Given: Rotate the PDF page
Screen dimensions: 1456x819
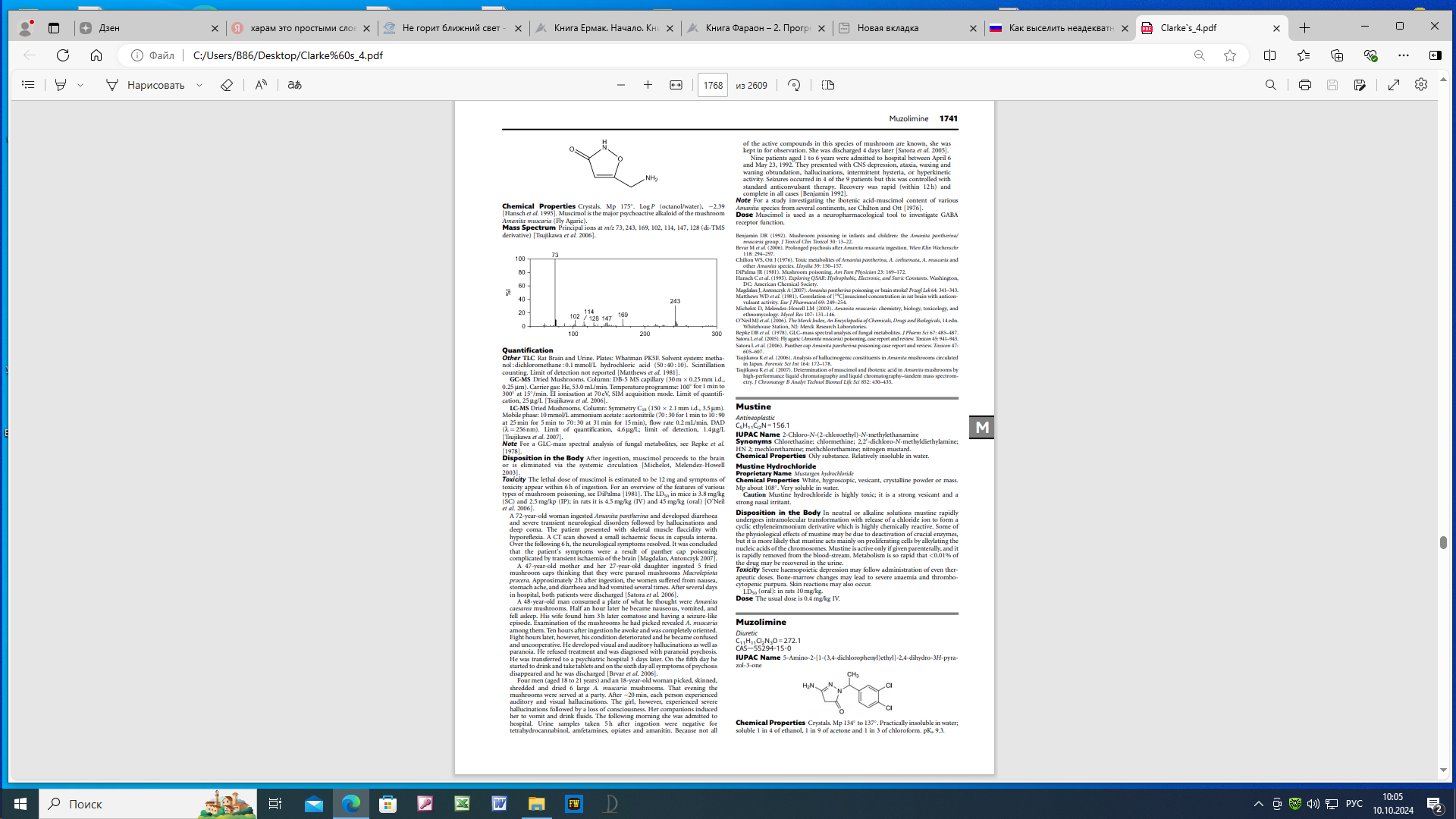Looking at the screenshot, I should pyautogui.click(x=794, y=85).
